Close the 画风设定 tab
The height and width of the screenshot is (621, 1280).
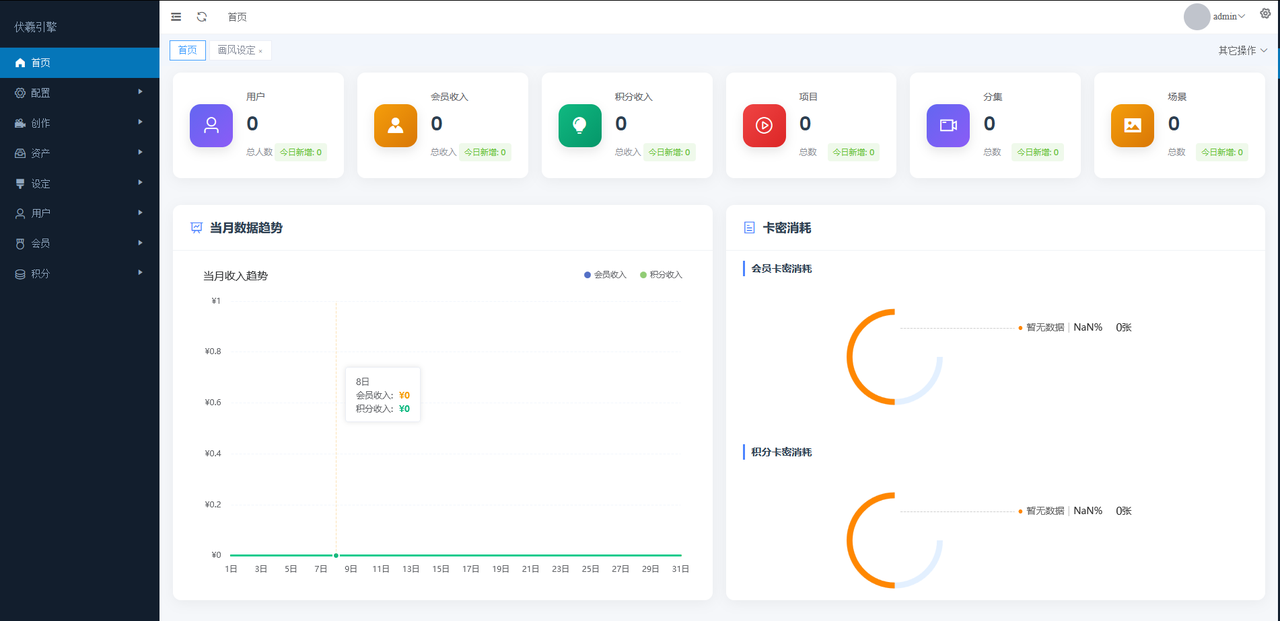coord(261,51)
